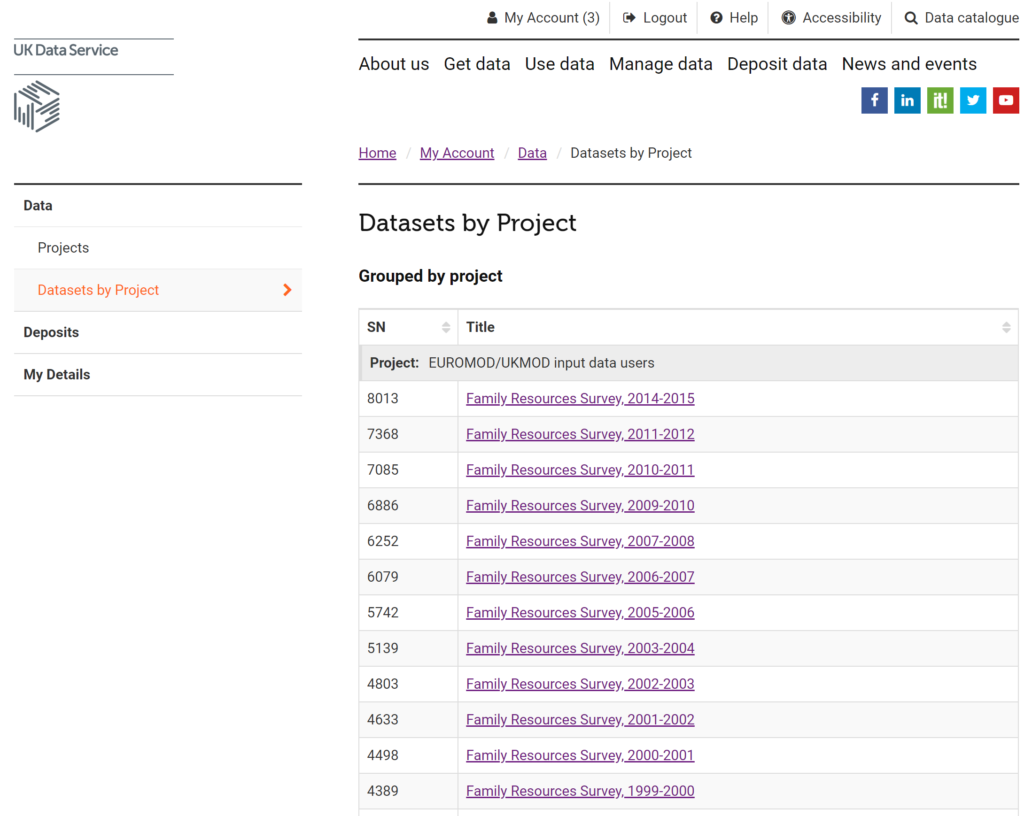Click the green 'it!' social icon

940,100
